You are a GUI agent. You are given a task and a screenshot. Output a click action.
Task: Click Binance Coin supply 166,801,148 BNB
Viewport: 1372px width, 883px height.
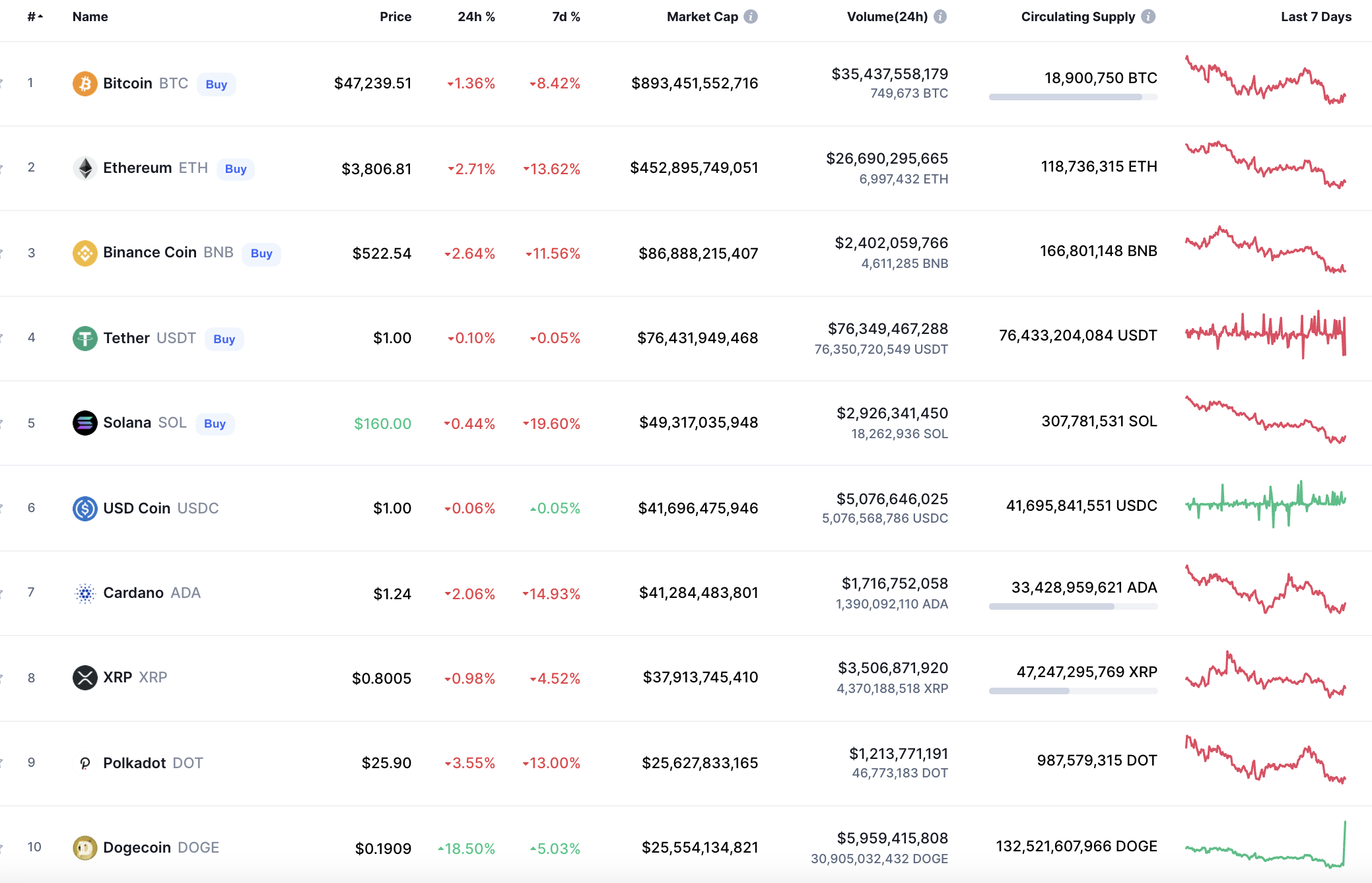(1099, 251)
